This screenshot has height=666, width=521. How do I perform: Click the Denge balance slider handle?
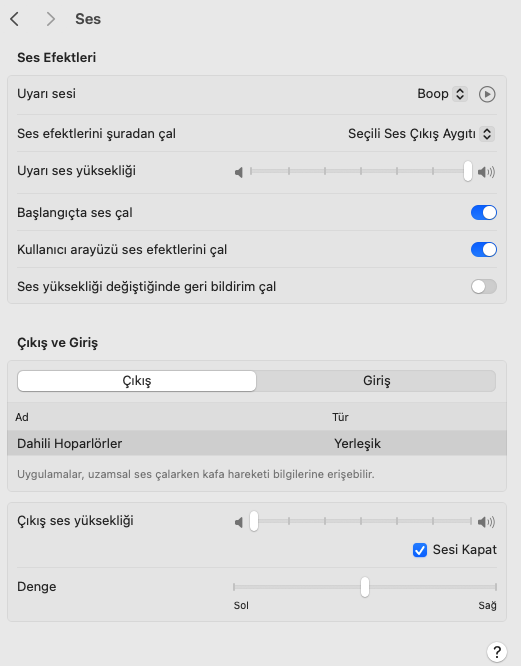pos(365,587)
